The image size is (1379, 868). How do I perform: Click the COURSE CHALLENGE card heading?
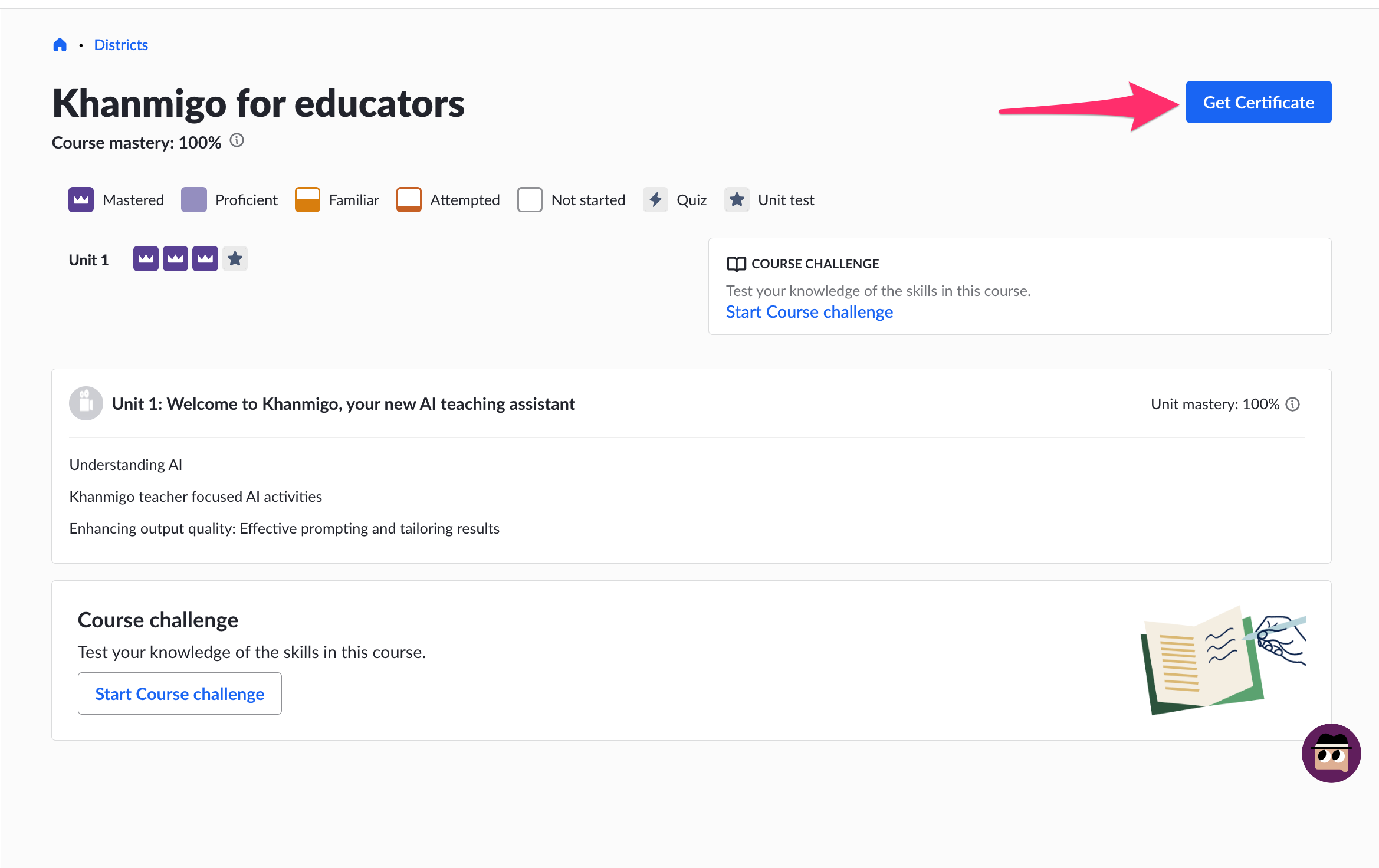coord(815,264)
